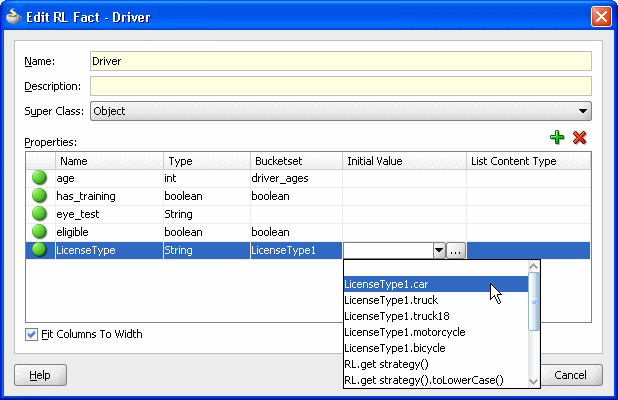Click the Initial Value text field for LicenseType
This screenshot has width=618, height=400.
click(388, 250)
